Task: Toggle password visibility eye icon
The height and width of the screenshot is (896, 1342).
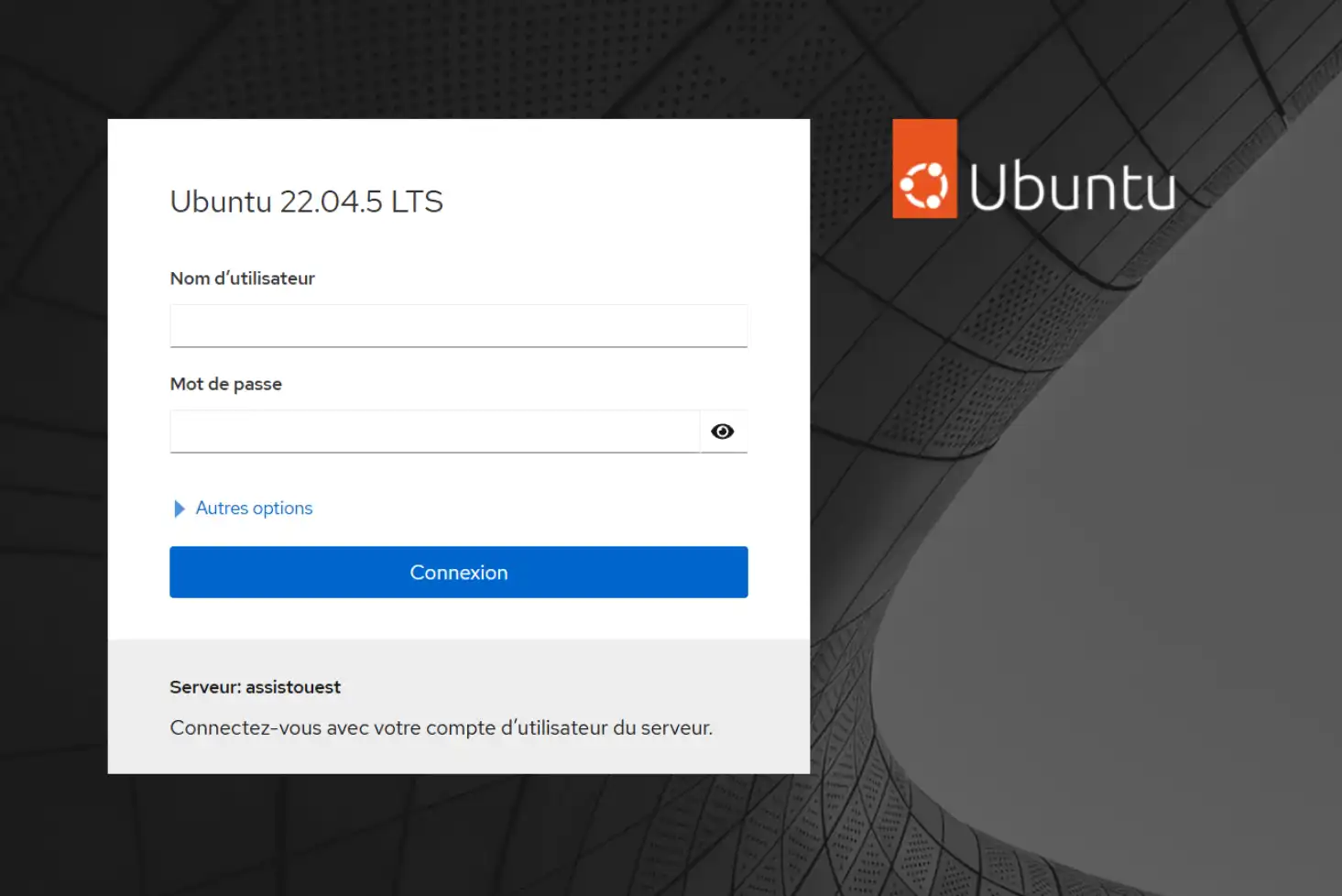Action: pyautogui.click(x=723, y=432)
